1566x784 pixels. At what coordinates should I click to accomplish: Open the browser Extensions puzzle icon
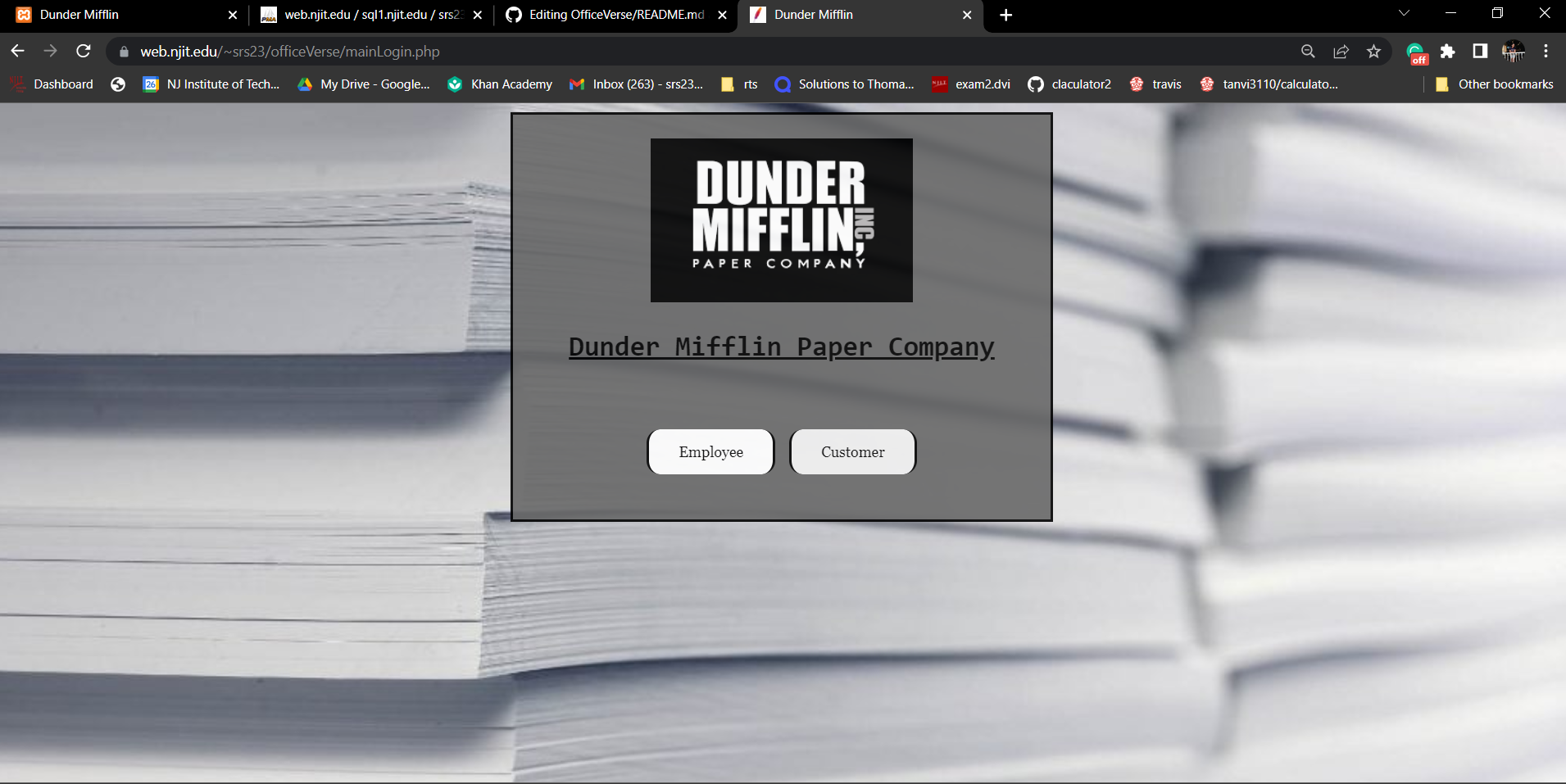pyautogui.click(x=1448, y=51)
